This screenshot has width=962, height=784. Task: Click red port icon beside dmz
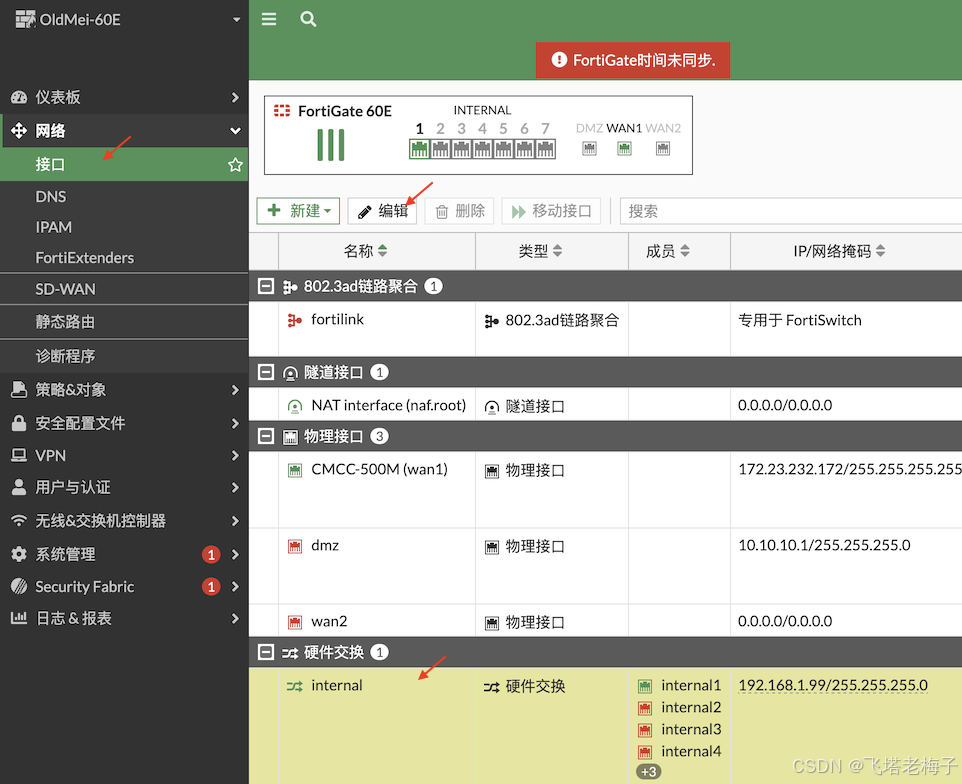pos(295,546)
